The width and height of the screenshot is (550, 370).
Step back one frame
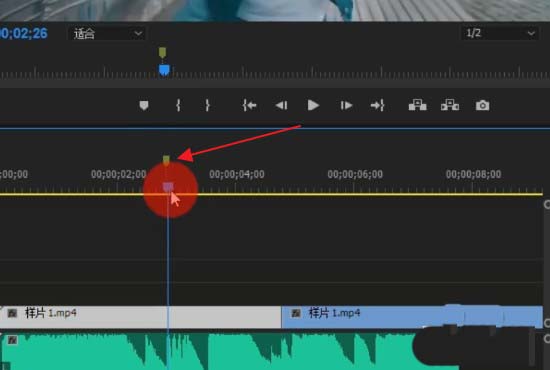pyautogui.click(x=281, y=106)
